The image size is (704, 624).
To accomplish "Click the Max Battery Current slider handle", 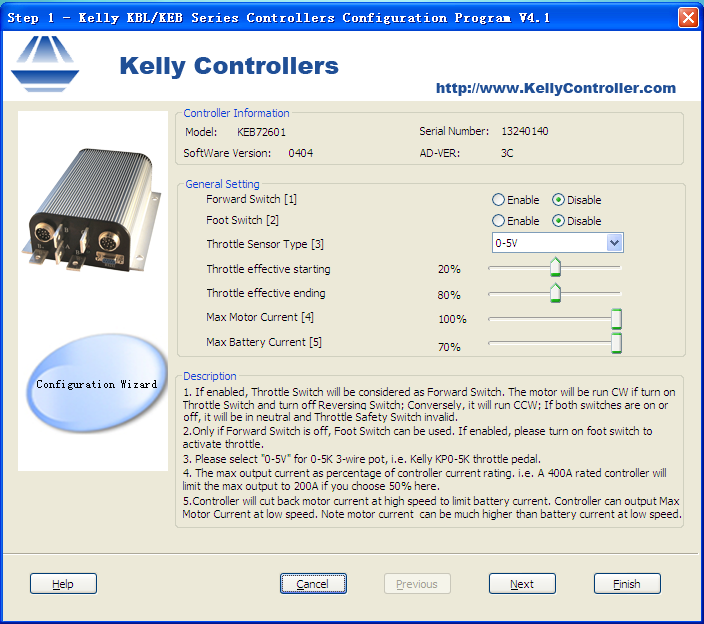I will [616, 343].
